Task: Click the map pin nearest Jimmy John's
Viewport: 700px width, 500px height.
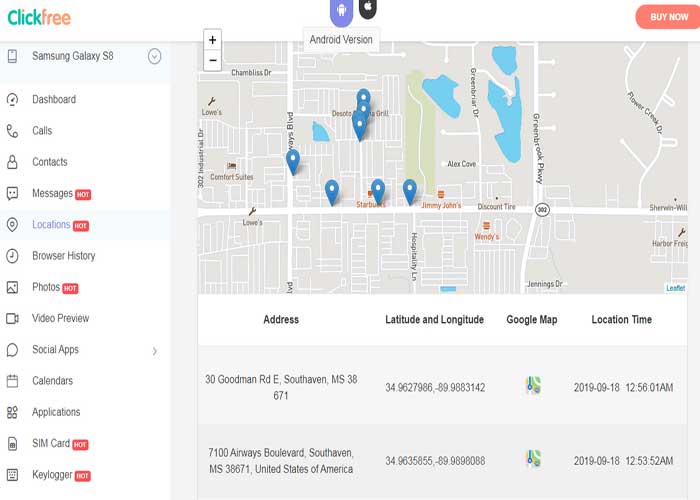Action: 410,192
